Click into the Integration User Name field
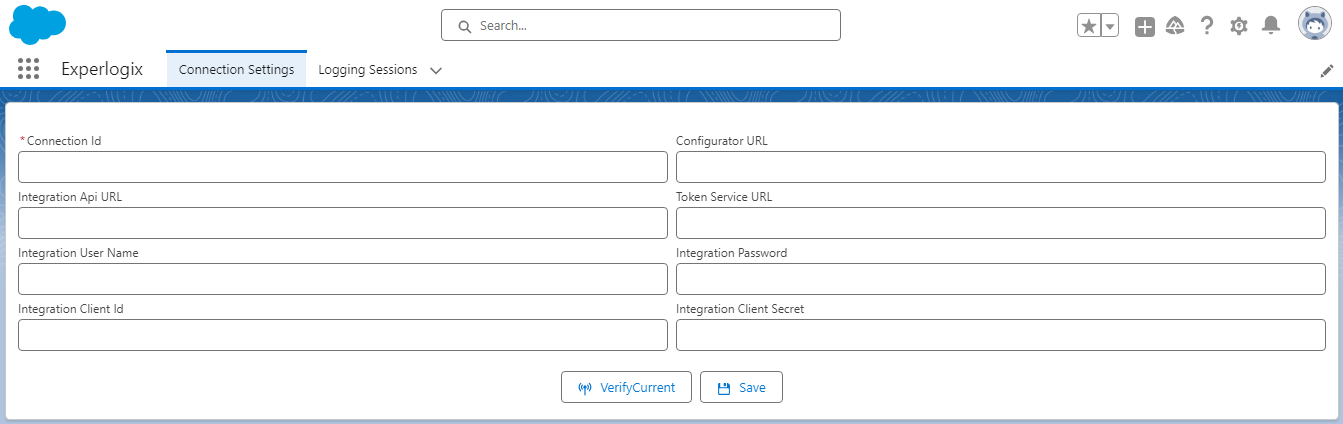 (342, 279)
